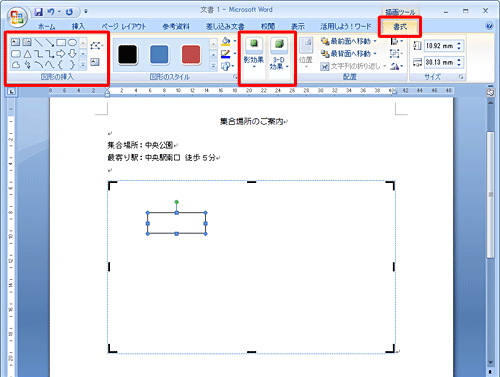Open the edit shape points menu
Image resolution: width=500 pixels, height=377 pixels.
coord(97,45)
